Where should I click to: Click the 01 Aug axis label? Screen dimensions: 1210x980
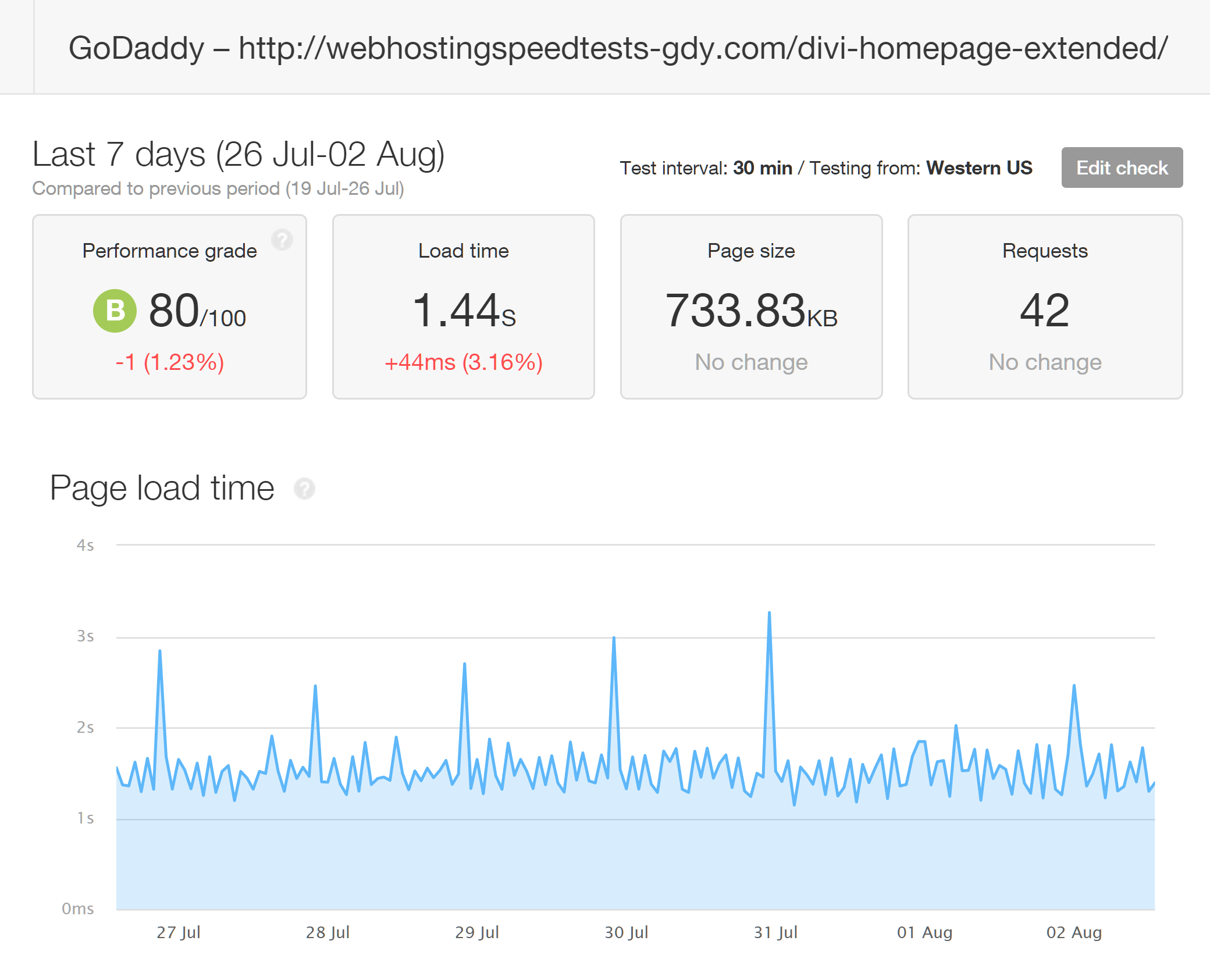[925, 932]
